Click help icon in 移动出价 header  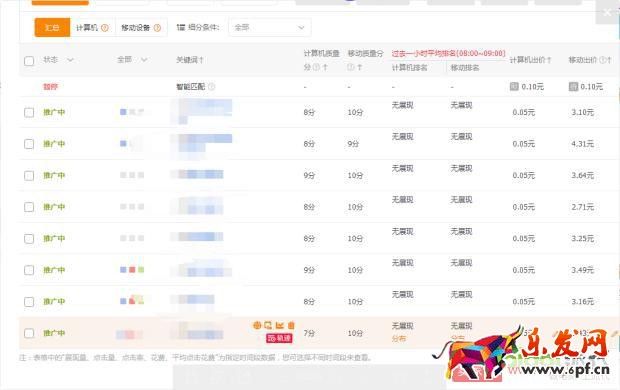[x=603, y=60]
